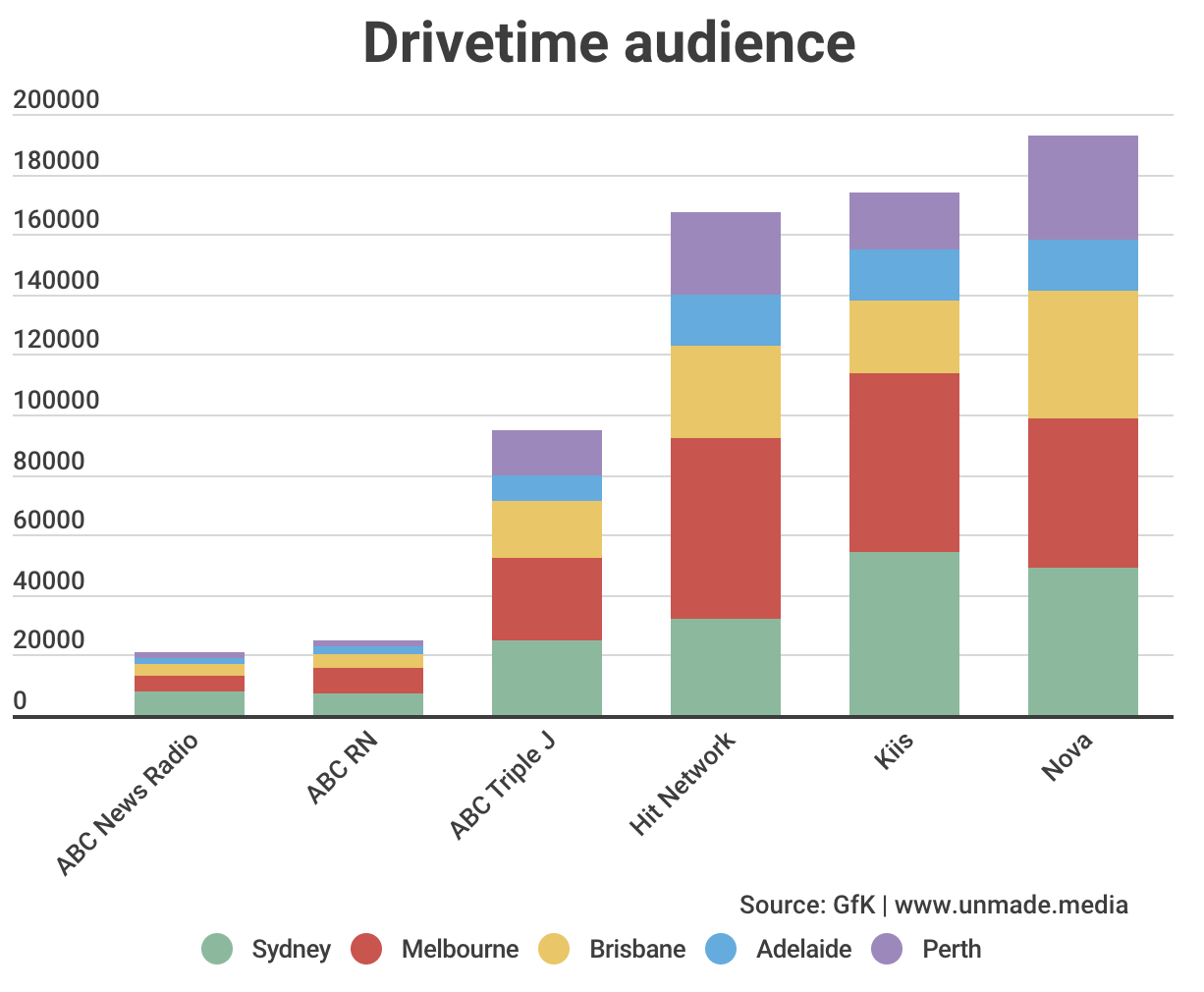Viewport: 1204px width, 992px height.
Task: Select the Melbourne legend label
Action: click(x=460, y=950)
